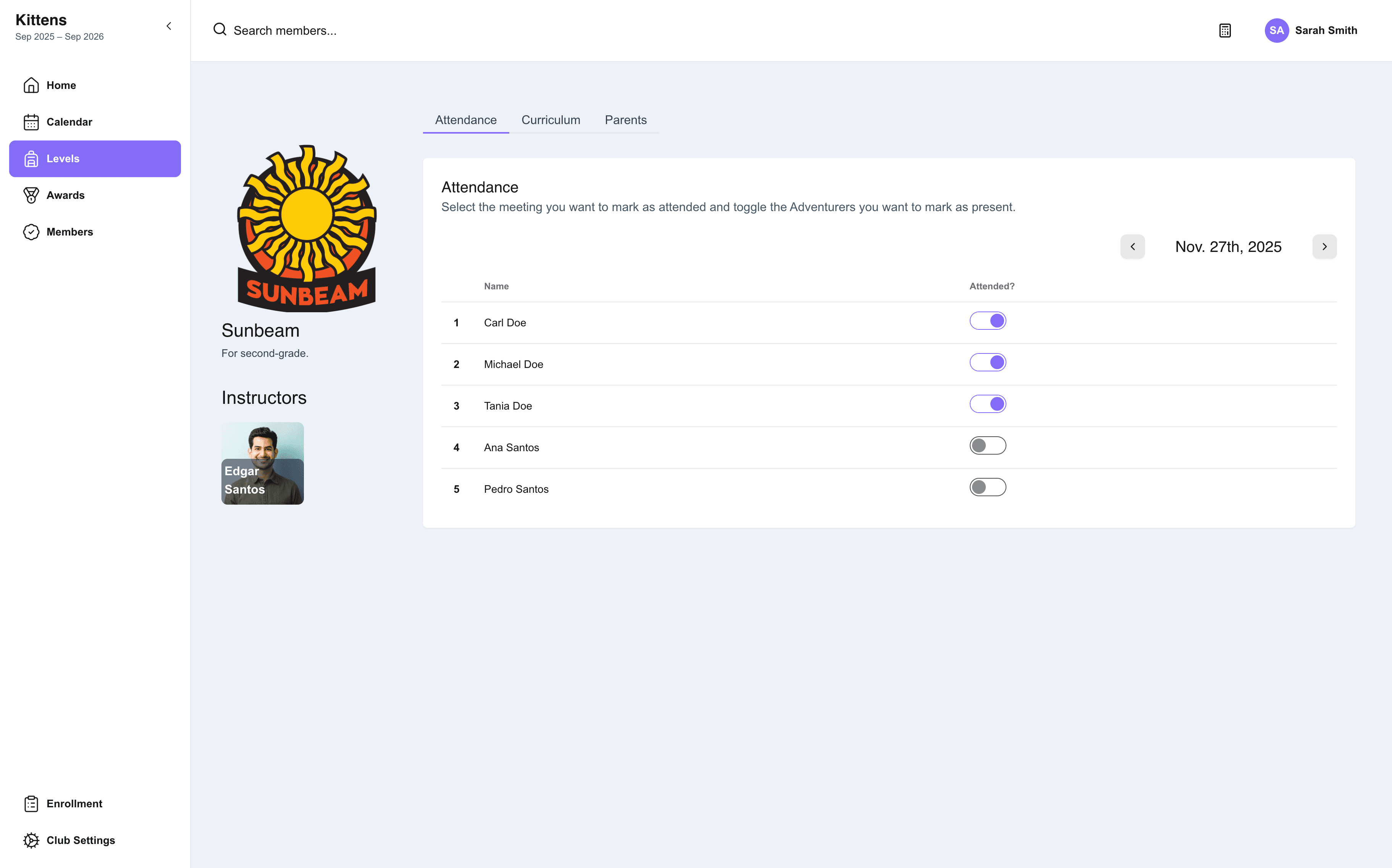Open Sarah Smith user profile
1392x868 pixels.
pyautogui.click(x=1311, y=31)
